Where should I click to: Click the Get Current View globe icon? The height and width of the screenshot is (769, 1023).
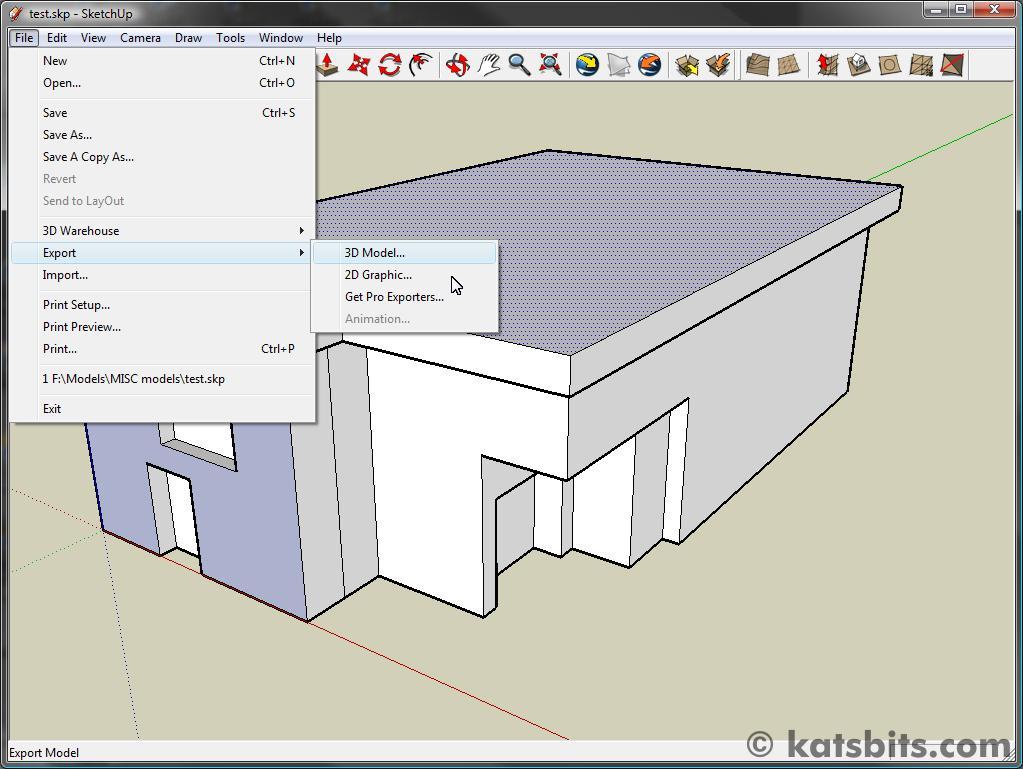click(x=587, y=65)
